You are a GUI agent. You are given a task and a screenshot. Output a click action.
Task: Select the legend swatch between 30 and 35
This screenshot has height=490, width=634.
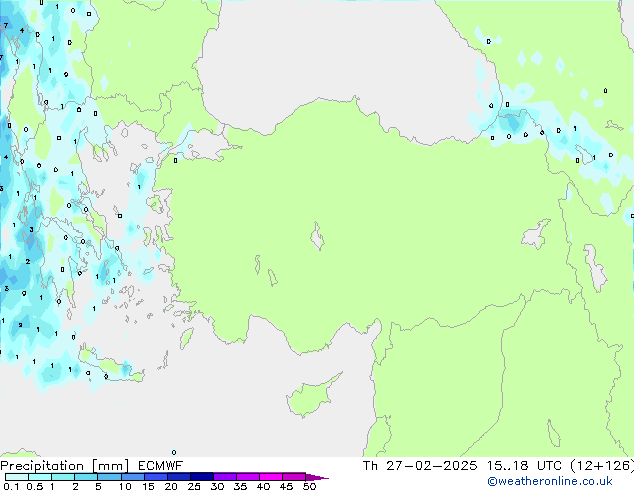tap(226, 477)
